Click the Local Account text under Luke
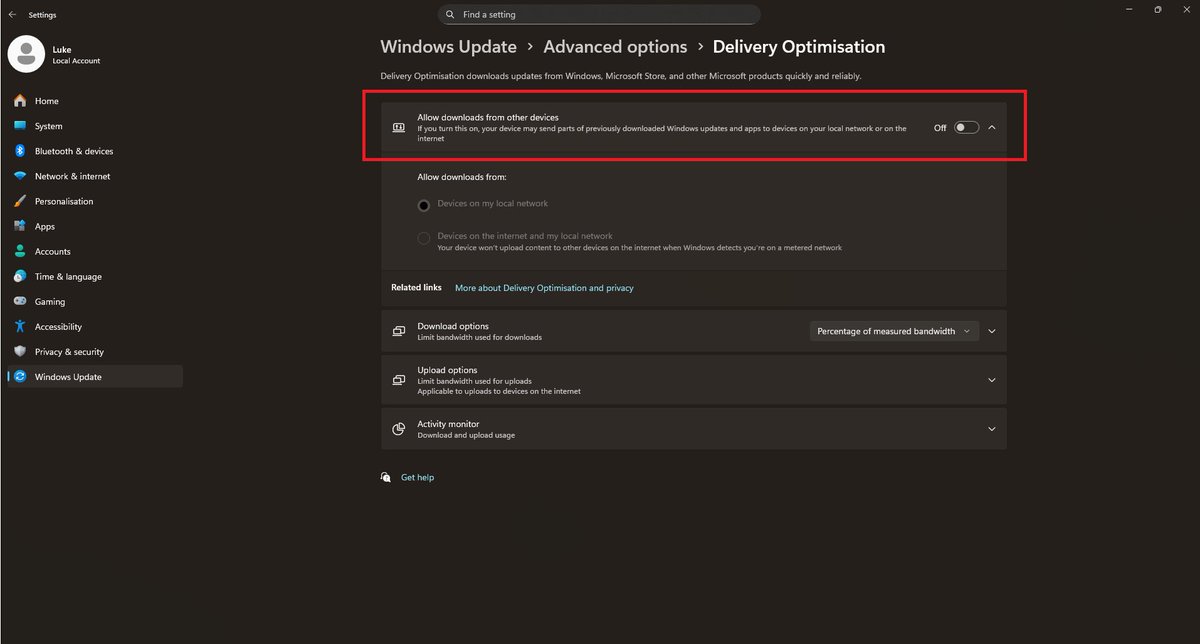 click(x=76, y=61)
